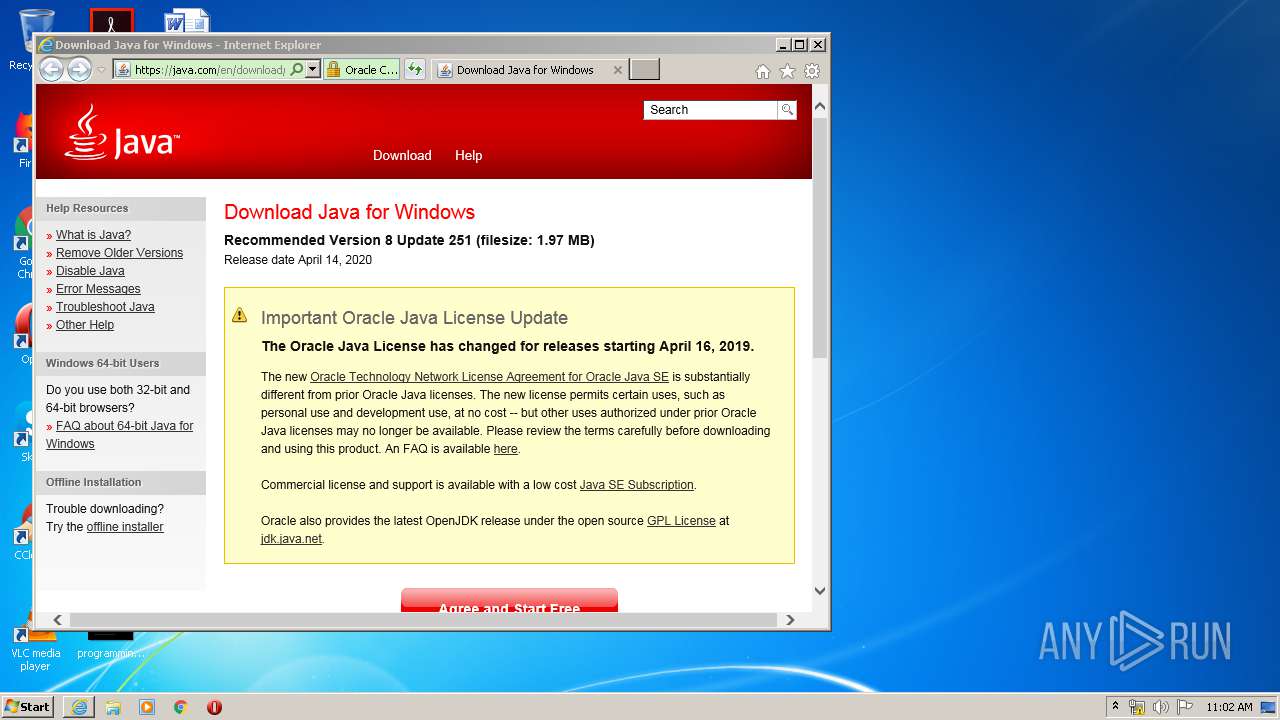Screen dimensions: 1280x720
Task: Open the Tools gear icon
Action: [812, 71]
